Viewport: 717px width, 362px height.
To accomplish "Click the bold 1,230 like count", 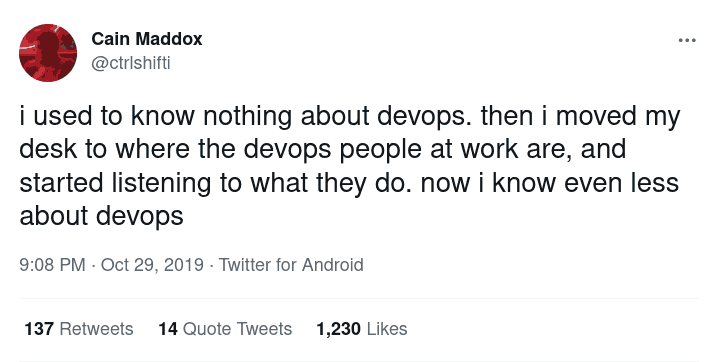I will 338,329.
